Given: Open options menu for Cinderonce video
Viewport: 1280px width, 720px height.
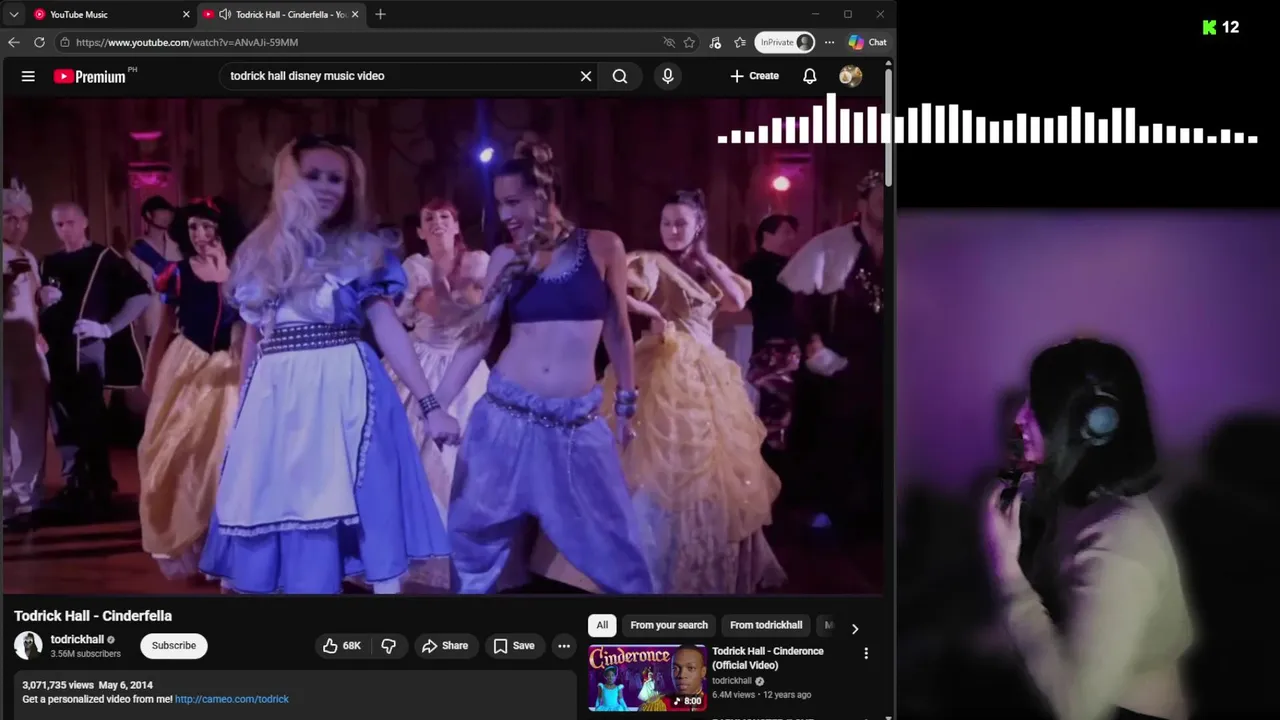Looking at the screenshot, I should [866, 653].
